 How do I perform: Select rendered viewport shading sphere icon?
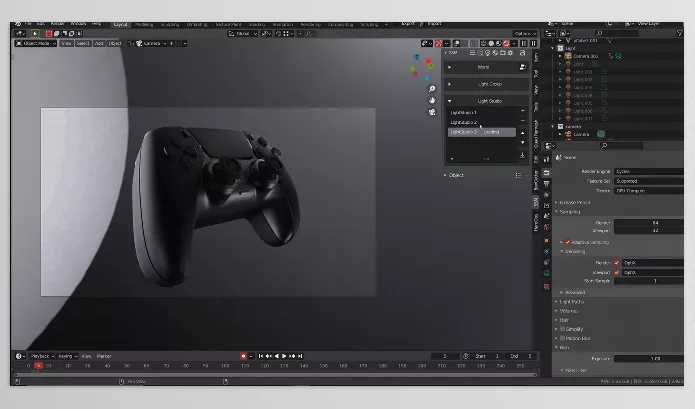[506, 43]
